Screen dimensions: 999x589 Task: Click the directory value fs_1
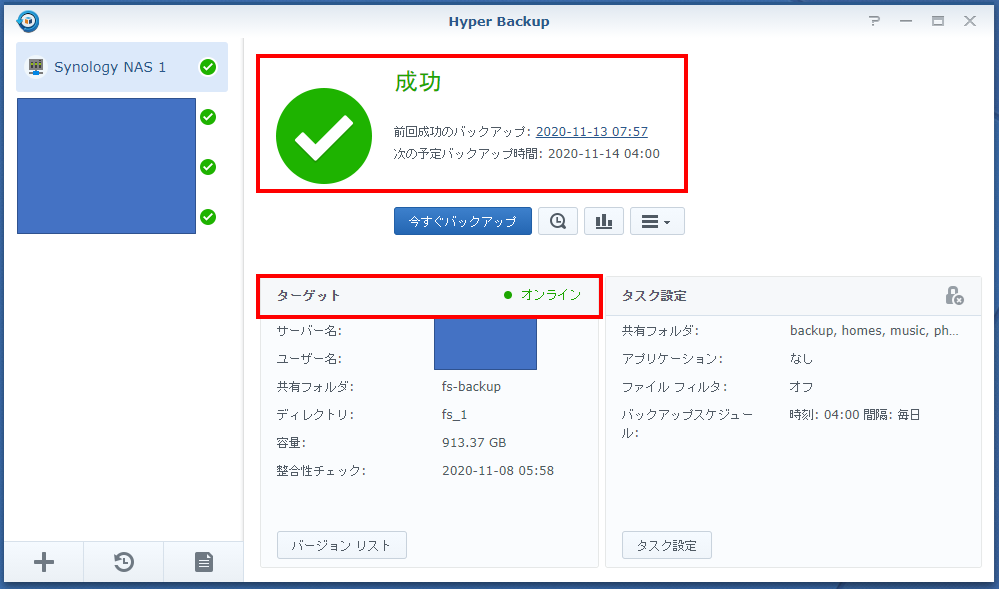(454, 415)
